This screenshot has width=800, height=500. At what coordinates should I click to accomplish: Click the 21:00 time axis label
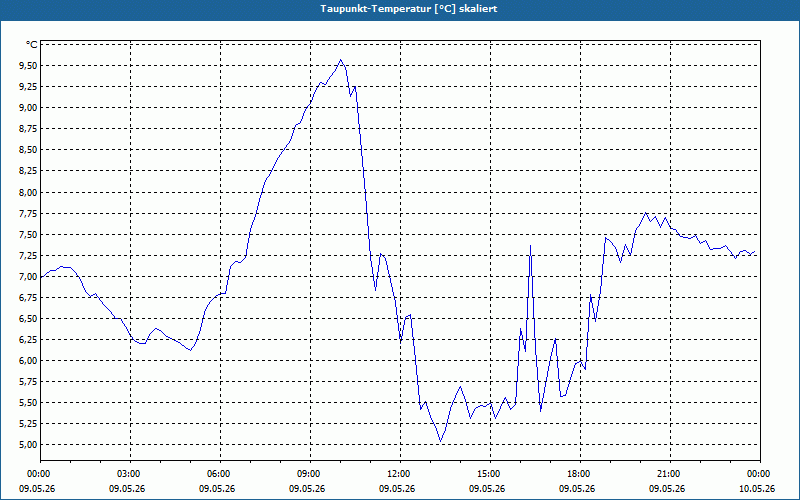pyautogui.click(x=670, y=474)
